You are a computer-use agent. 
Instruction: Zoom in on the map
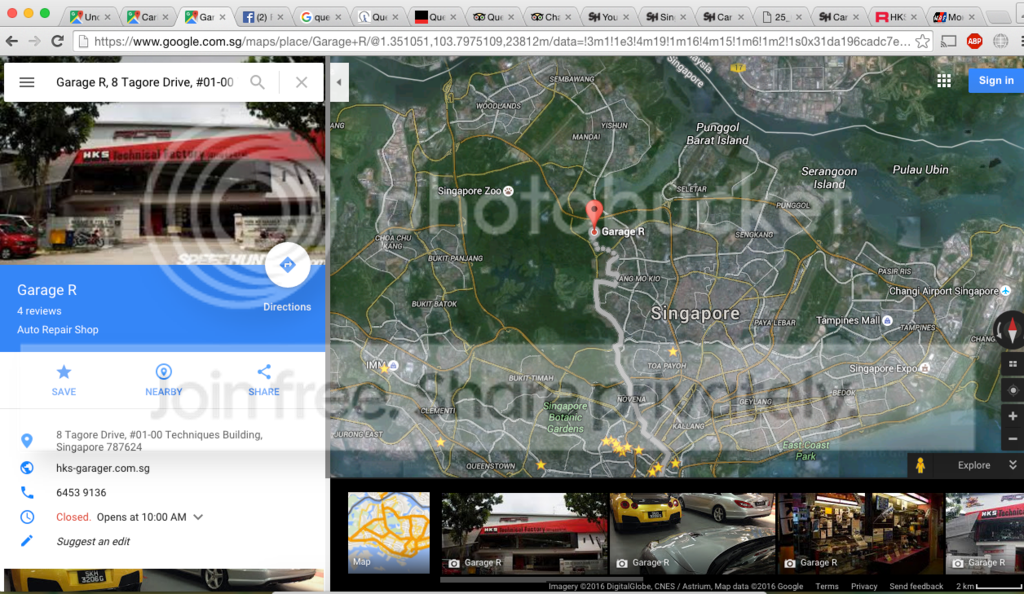(x=1013, y=416)
